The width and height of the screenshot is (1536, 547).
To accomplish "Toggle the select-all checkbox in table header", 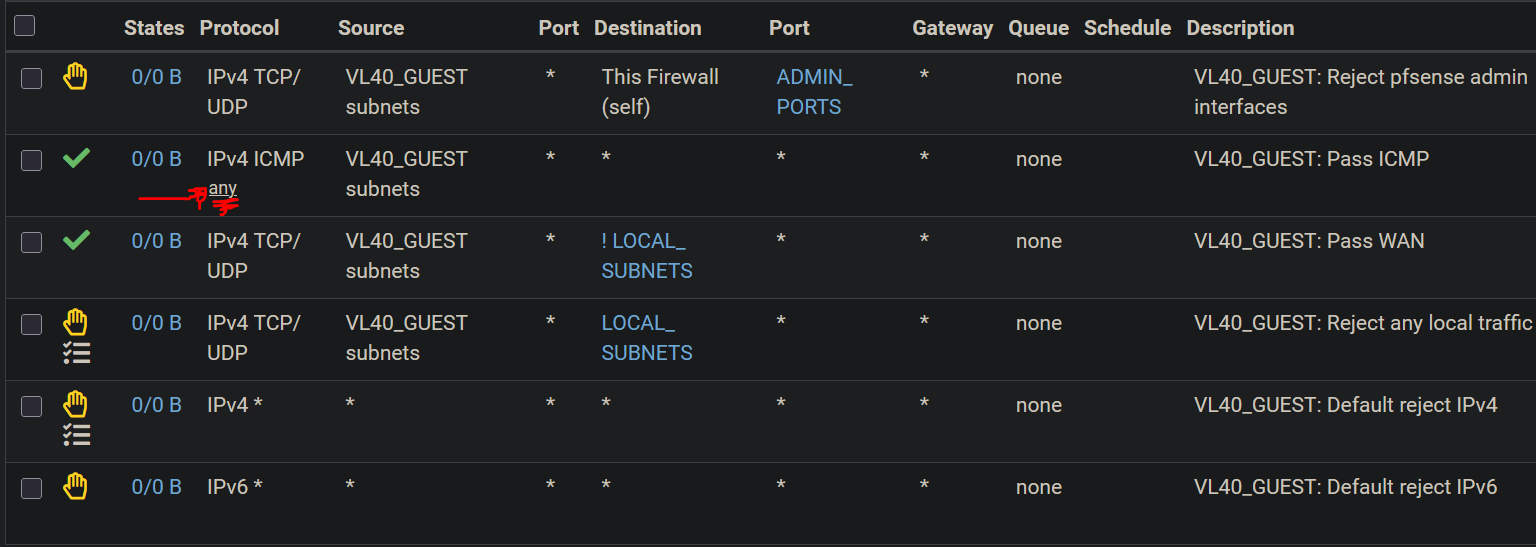I will point(25,26).
